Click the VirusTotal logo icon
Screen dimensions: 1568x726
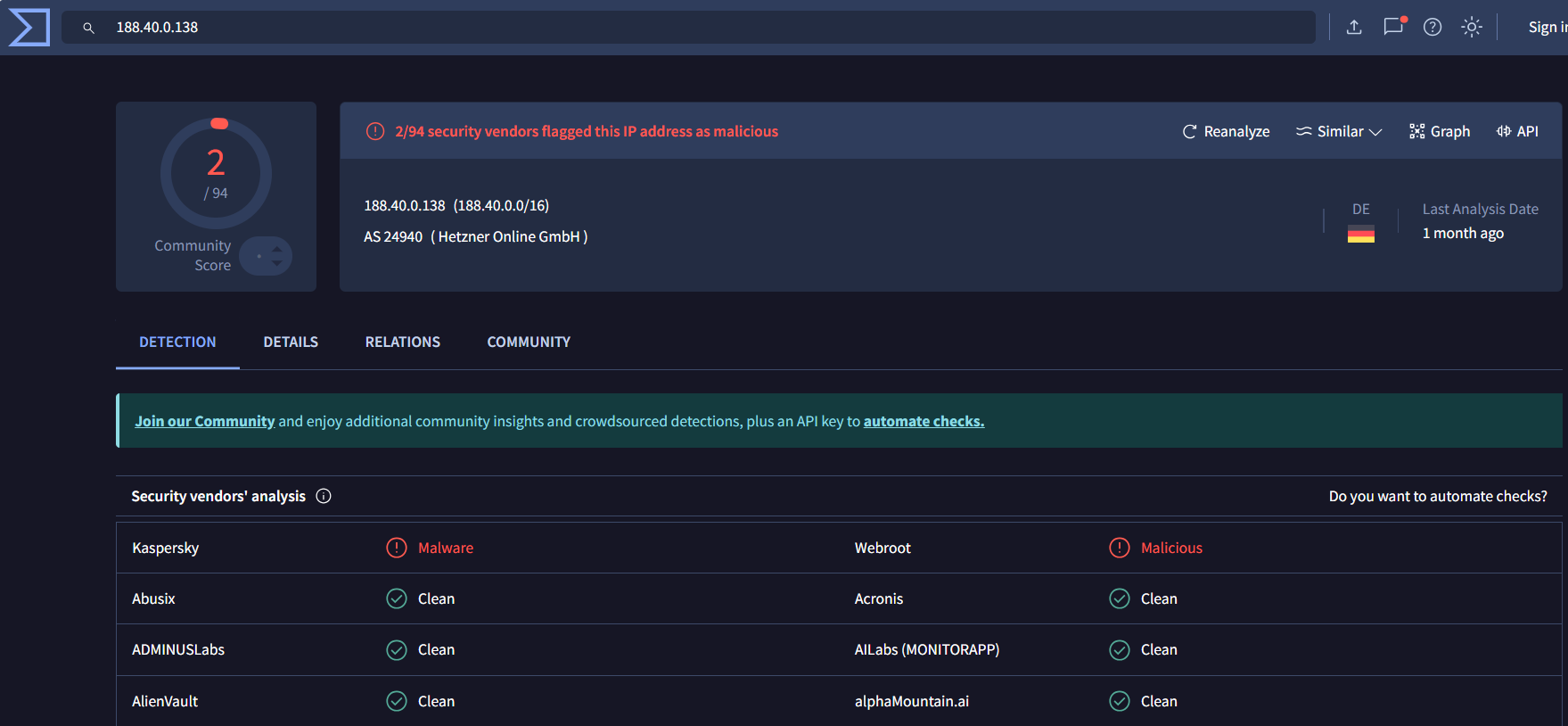tap(29, 28)
